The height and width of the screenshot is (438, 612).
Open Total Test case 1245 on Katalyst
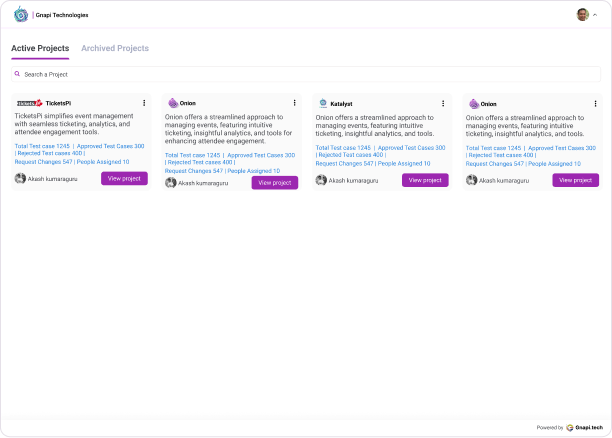[x=343, y=148]
